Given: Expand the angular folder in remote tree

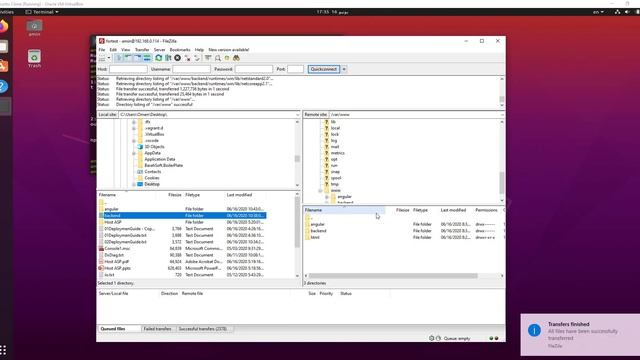Looking at the screenshot, I should pos(327,197).
